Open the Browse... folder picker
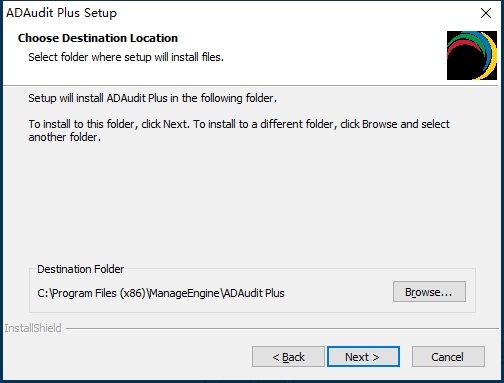This screenshot has width=504, height=383. (429, 292)
